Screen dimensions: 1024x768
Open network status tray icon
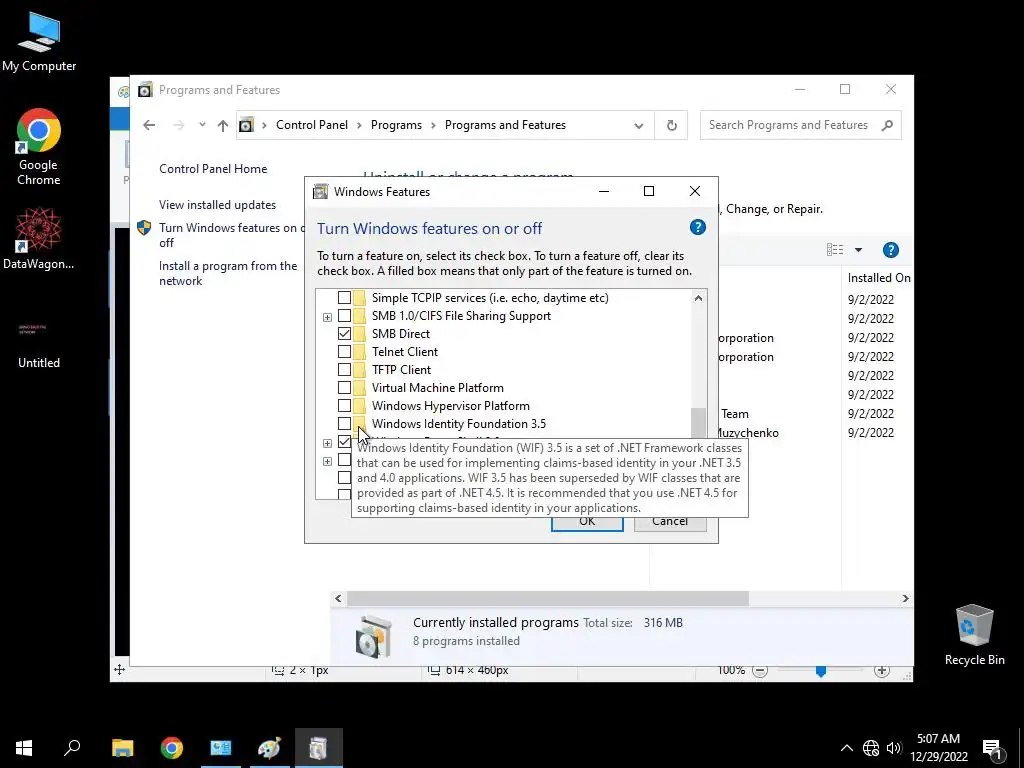click(871, 748)
